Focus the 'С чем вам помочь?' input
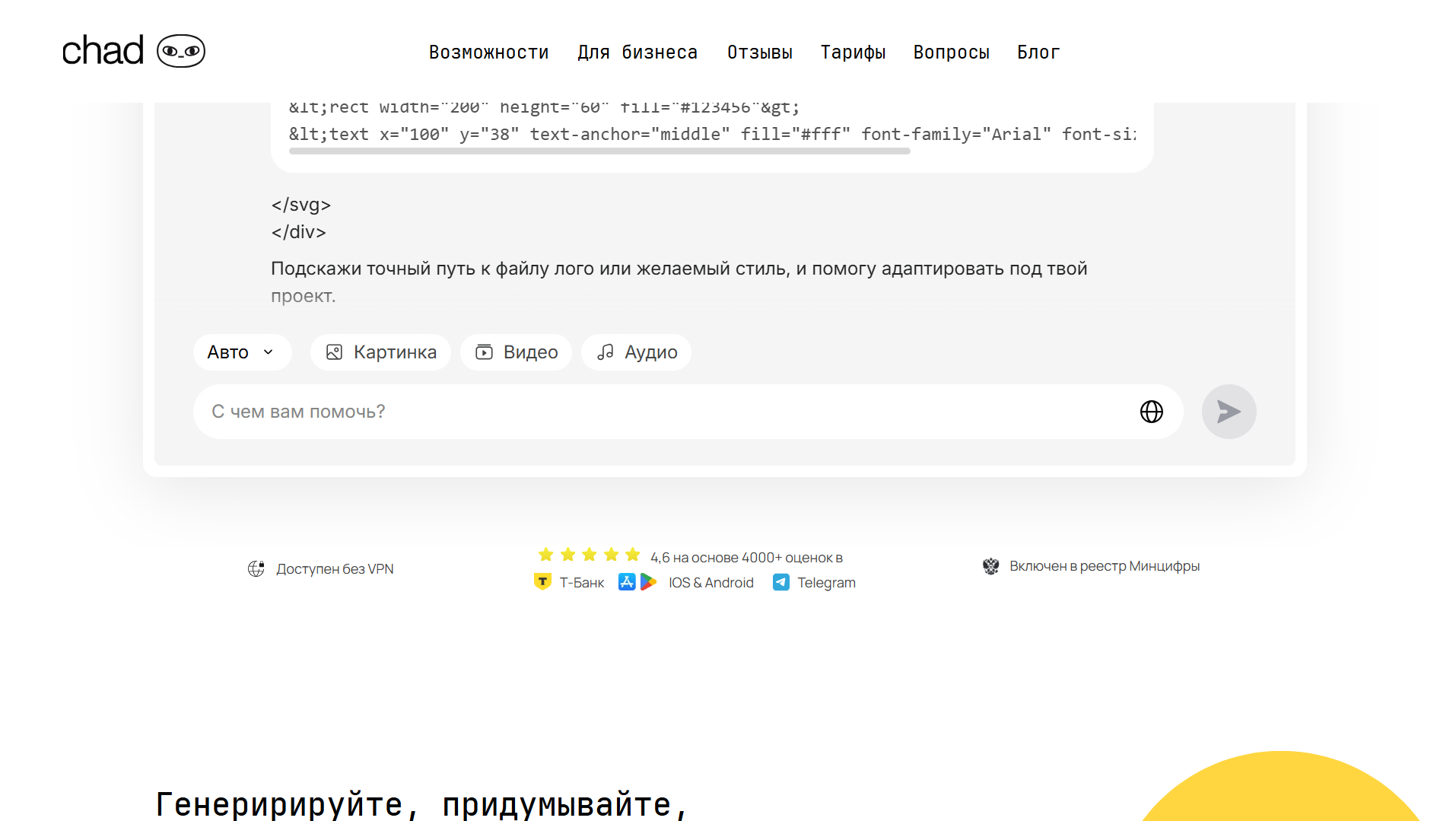The height and width of the screenshot is (821, 1456). coord(662,412)
